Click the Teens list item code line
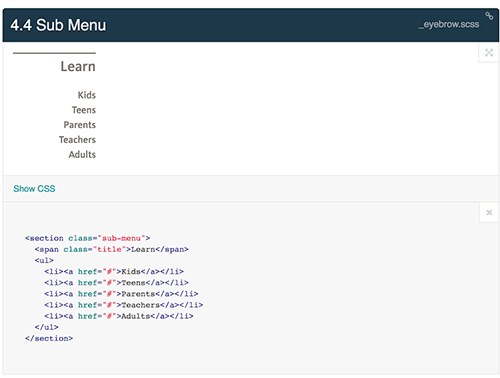500x378 pixels. tap(116, 283)
